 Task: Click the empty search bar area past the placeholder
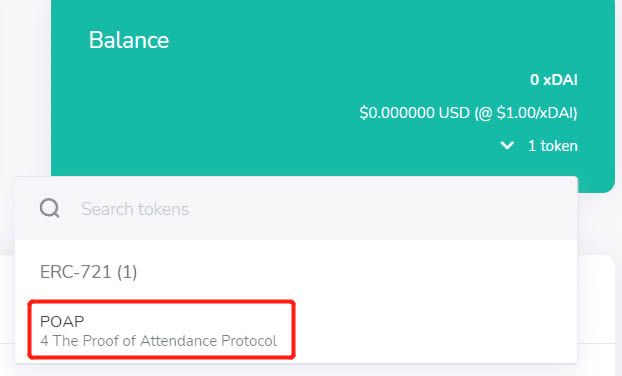coord(377,209)
